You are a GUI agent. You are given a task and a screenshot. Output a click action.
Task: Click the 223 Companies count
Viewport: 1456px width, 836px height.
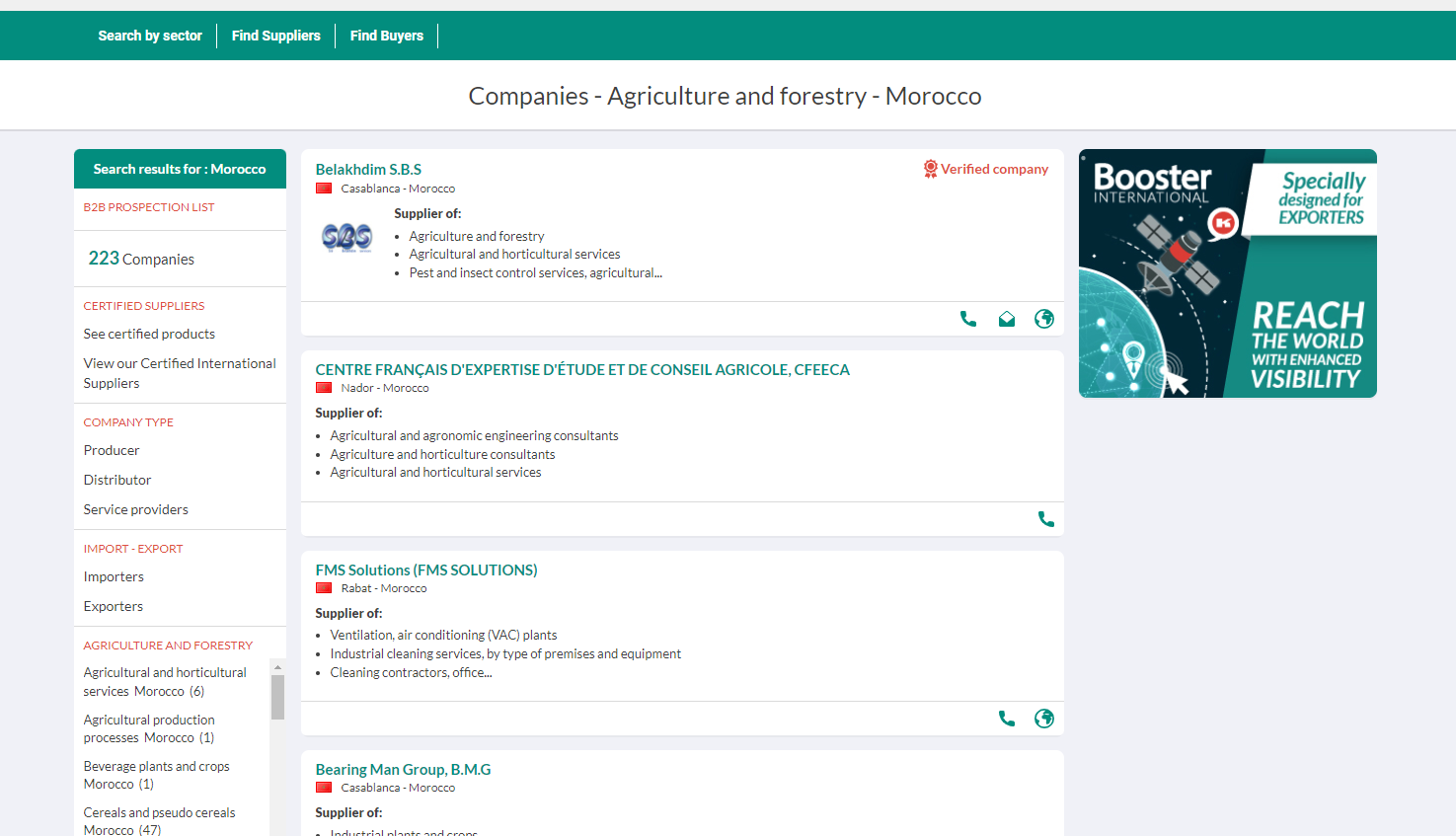click(141, 259)
